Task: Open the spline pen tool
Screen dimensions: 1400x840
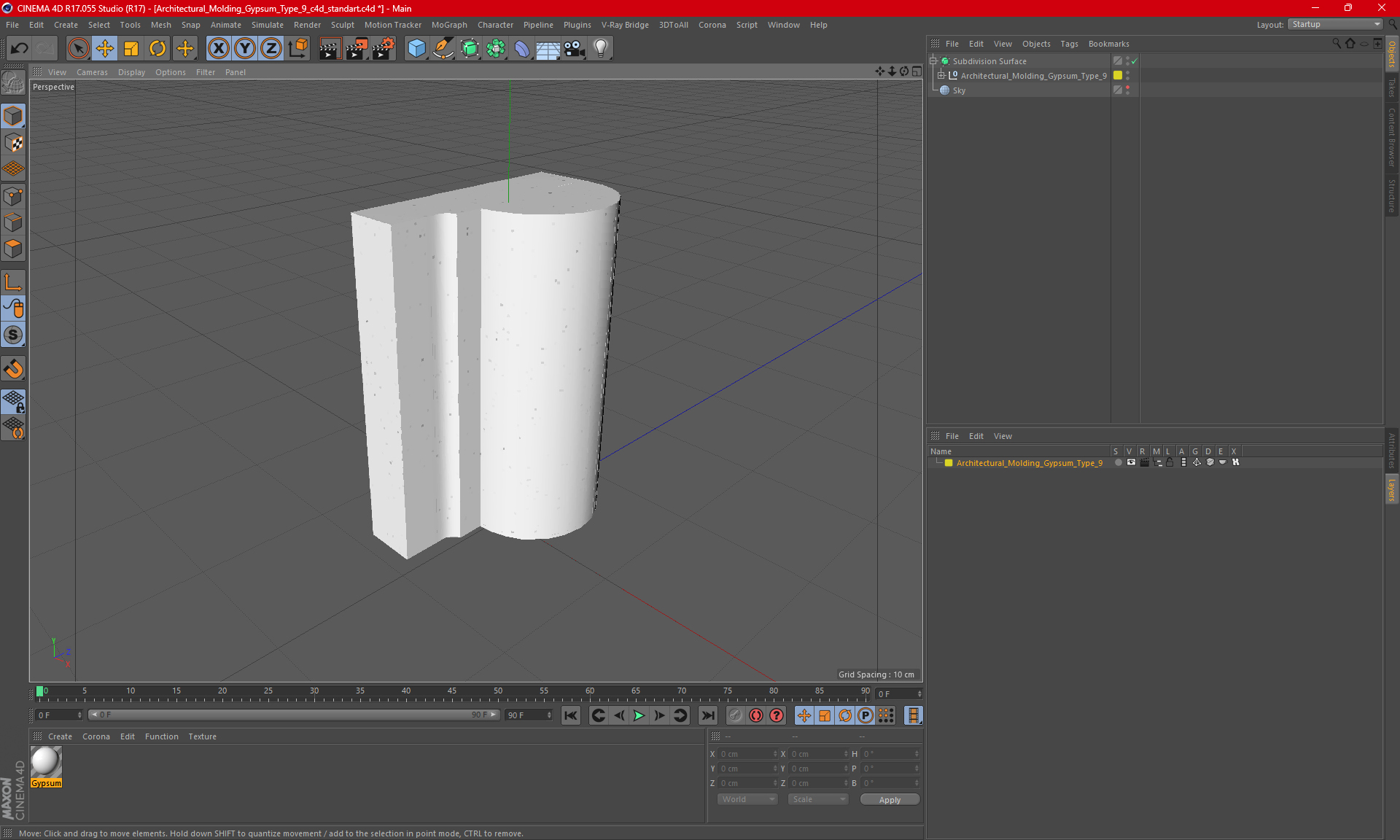Action: pos(443,48)
